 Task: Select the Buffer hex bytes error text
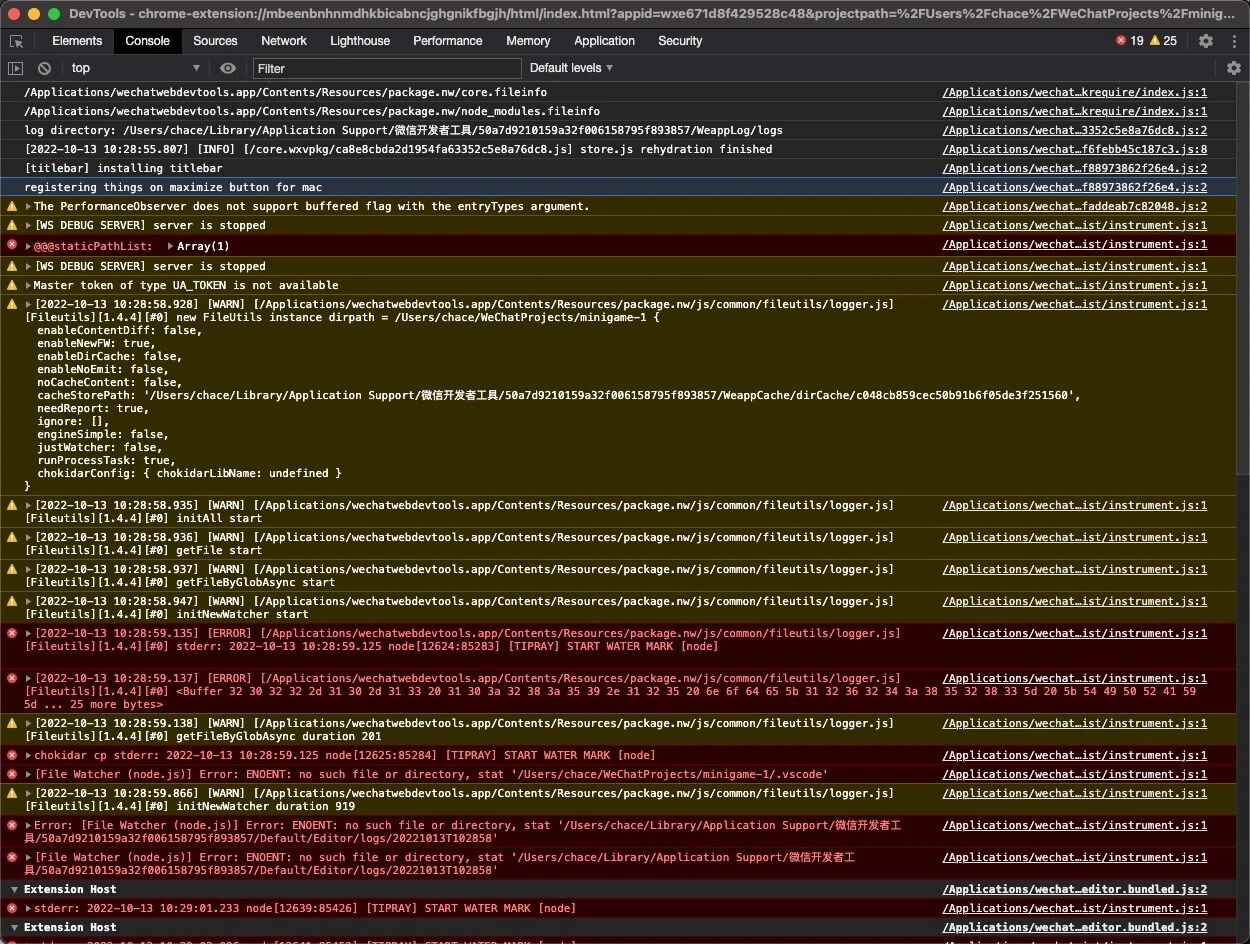[610, 697]
